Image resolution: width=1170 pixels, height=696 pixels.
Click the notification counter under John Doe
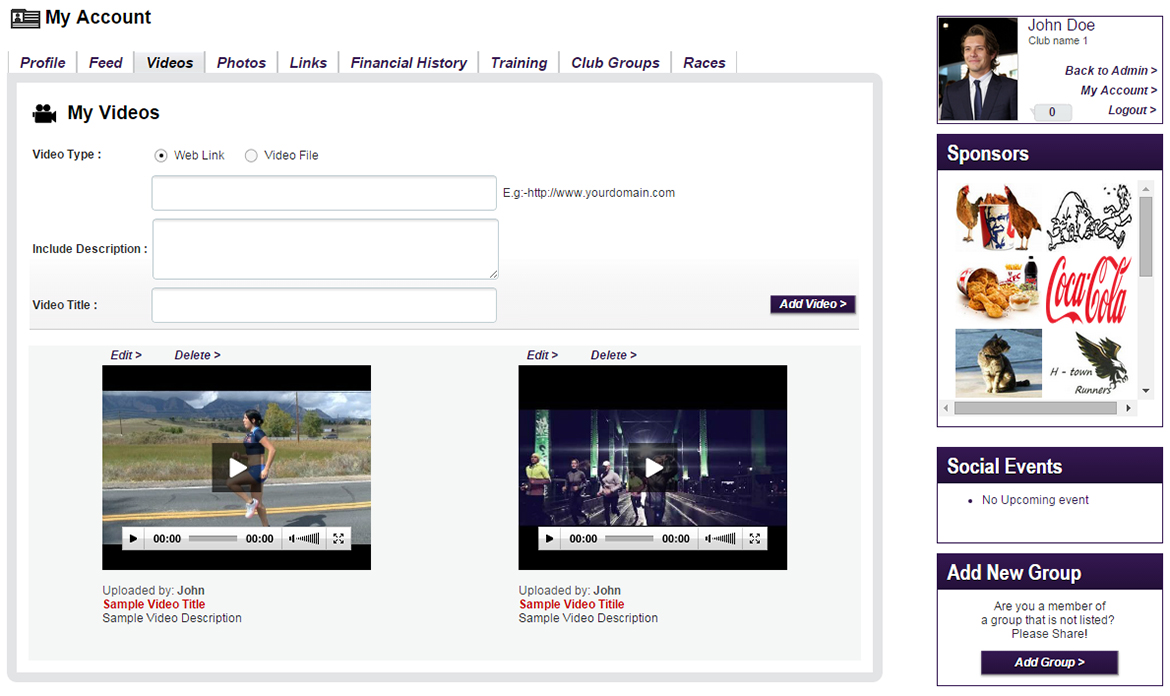coord(1051,112)
